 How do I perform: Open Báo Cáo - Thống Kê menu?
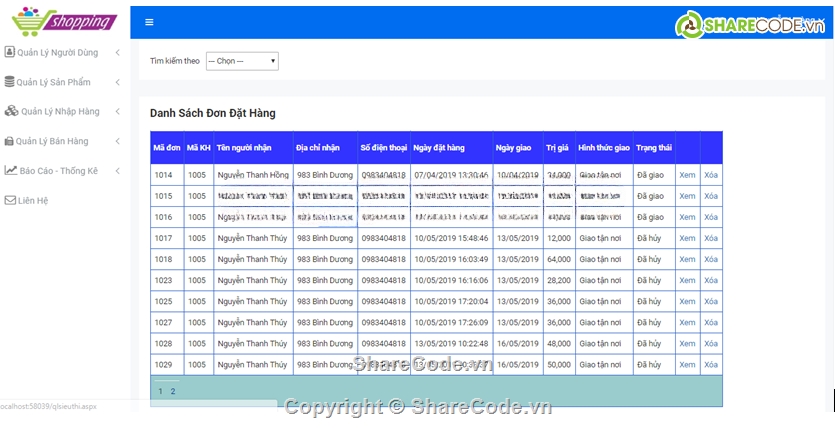pyautogui.click(x=59, y=171)
